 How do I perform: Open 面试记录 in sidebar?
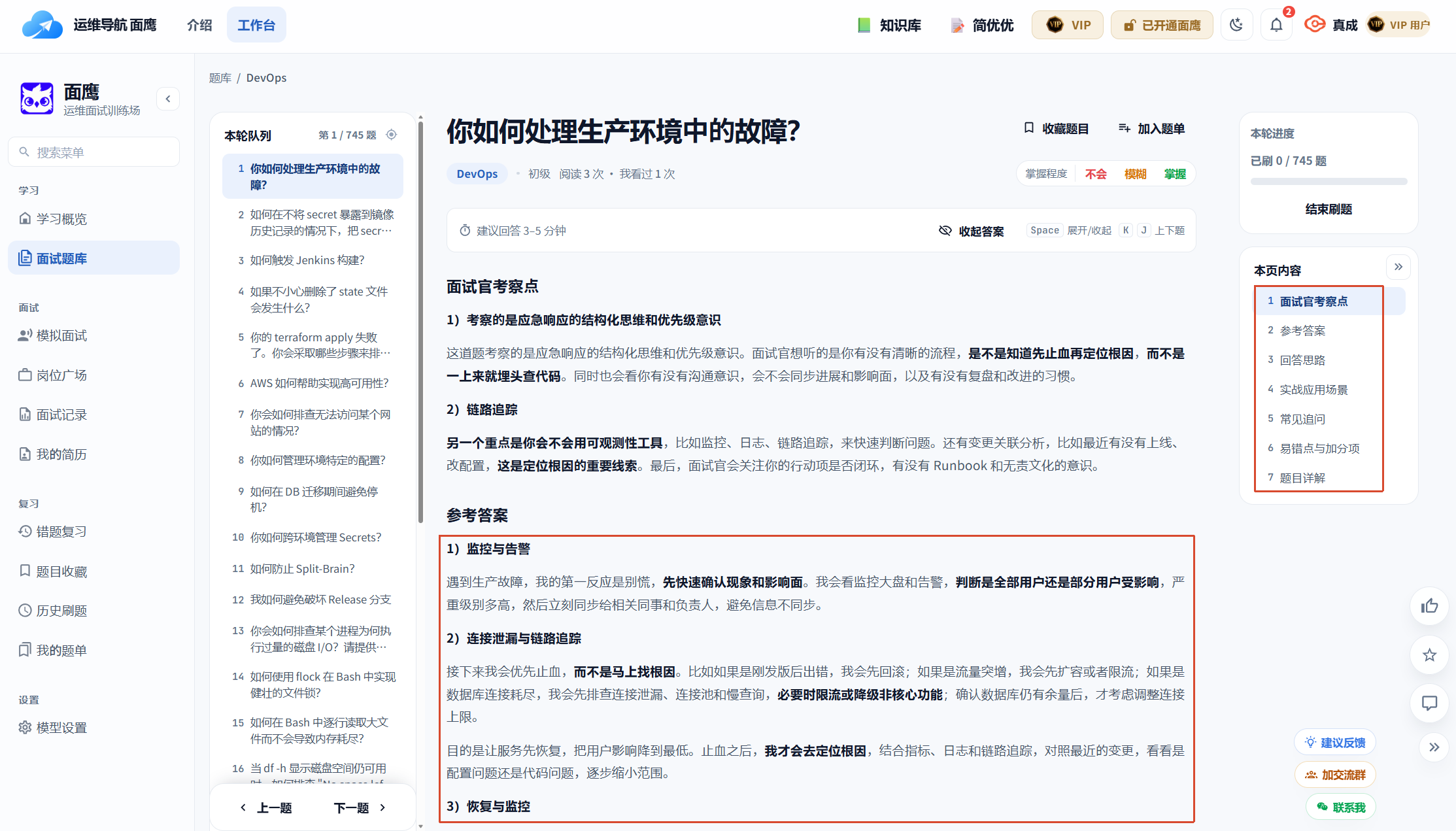(93, 415)
